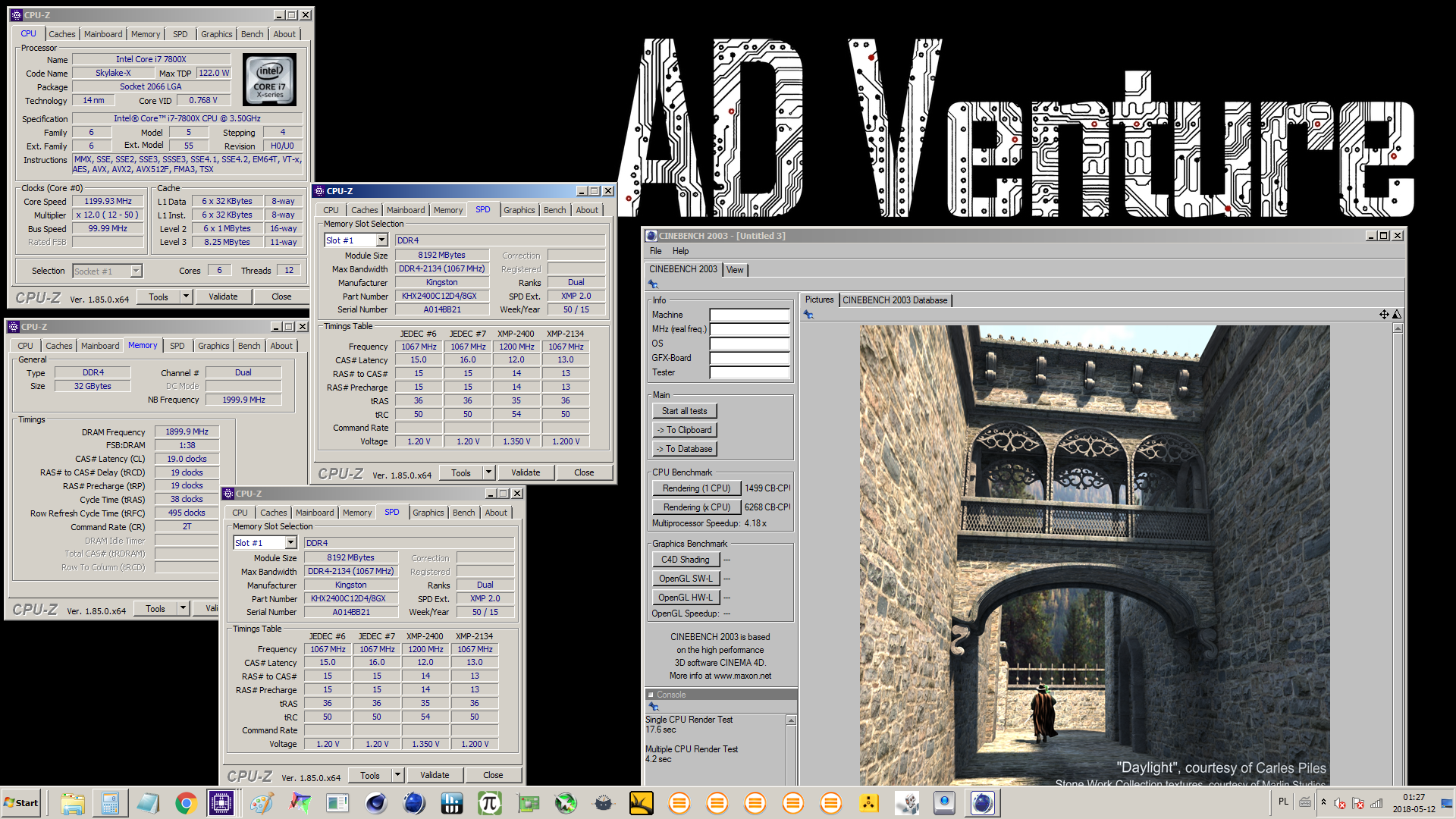The height and width of the screenshot is (819, 1456).
Task: Open the Action Center flag tray icon
Action: pyautogui.click(x=1358, y=803)
